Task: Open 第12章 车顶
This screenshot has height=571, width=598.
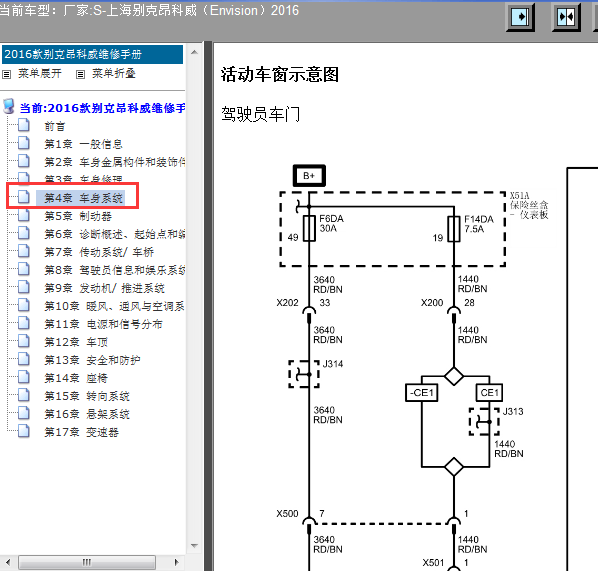Action: point(76,342)
